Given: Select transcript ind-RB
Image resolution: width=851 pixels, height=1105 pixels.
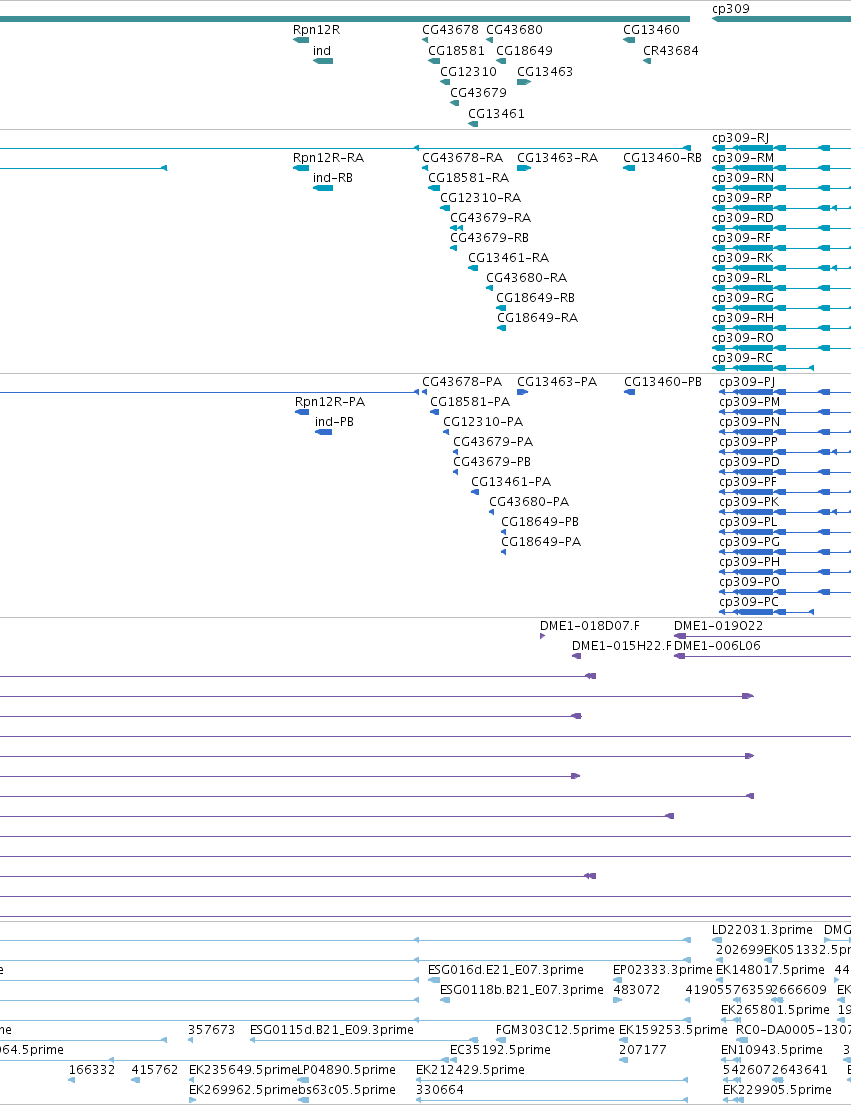Looking at the screenshot, I should pyautogui.click(x=323, y=188).
